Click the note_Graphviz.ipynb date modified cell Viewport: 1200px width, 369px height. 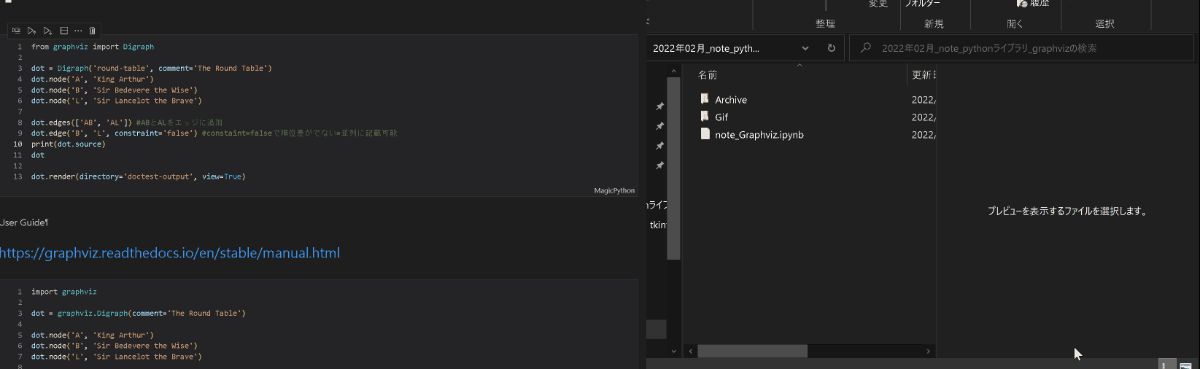pyautogui.click(x=923, y=134)
